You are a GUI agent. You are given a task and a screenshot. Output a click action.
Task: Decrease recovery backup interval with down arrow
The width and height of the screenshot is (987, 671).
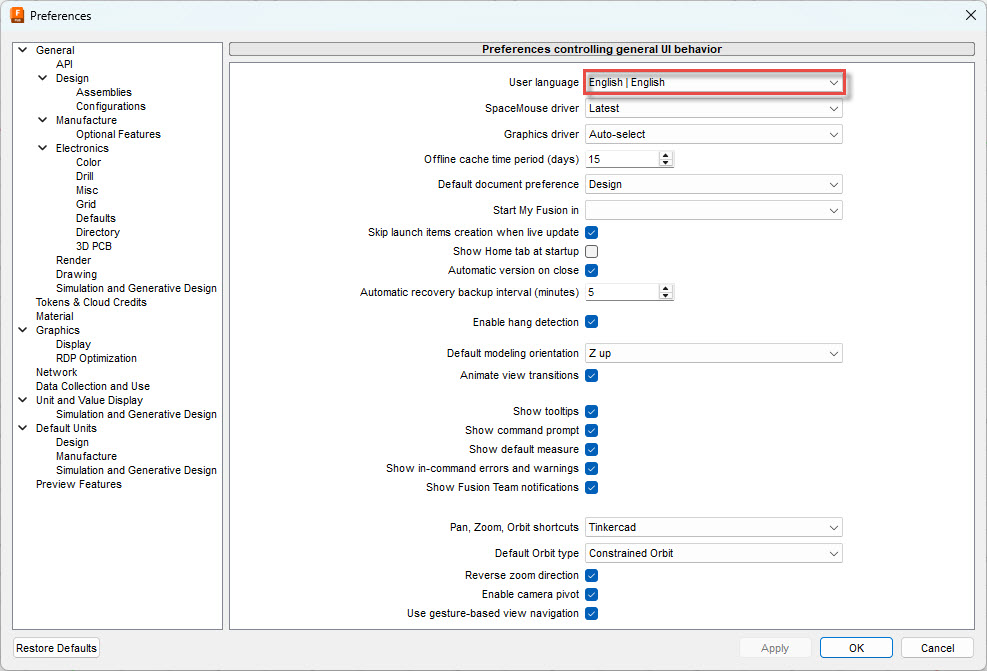click(666, 296)
